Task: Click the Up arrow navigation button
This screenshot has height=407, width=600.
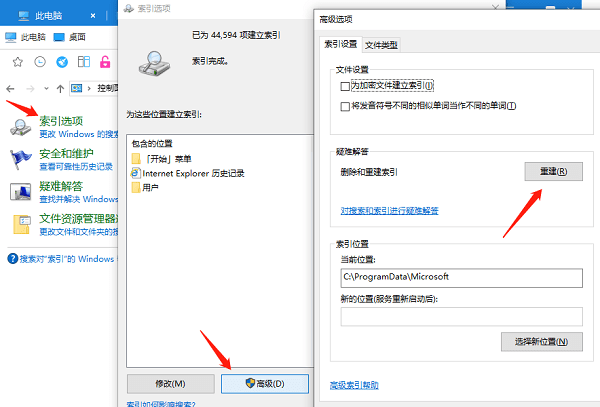Action: (x=62, y=88)
